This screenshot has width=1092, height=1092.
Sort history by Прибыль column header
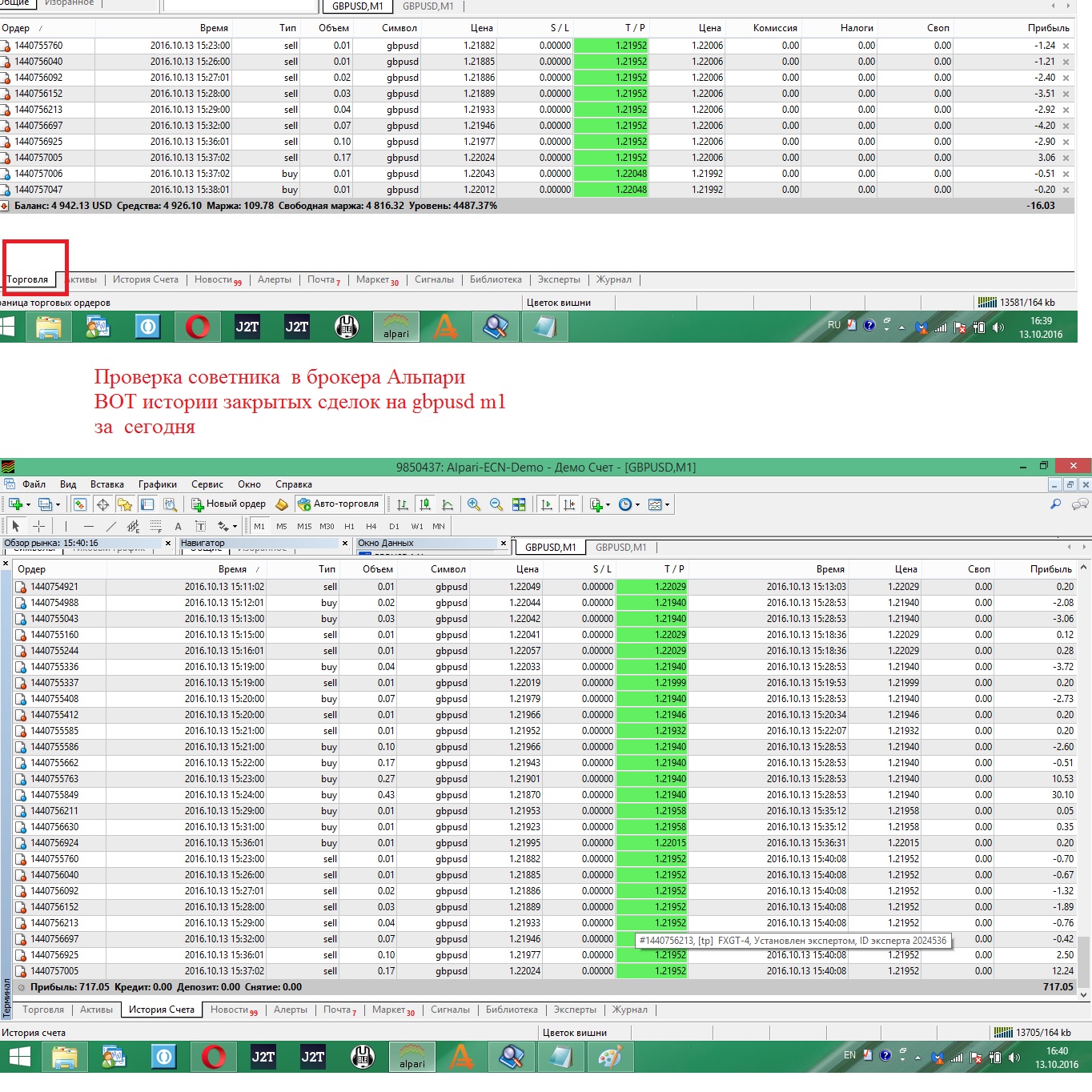pos(1050,569)
